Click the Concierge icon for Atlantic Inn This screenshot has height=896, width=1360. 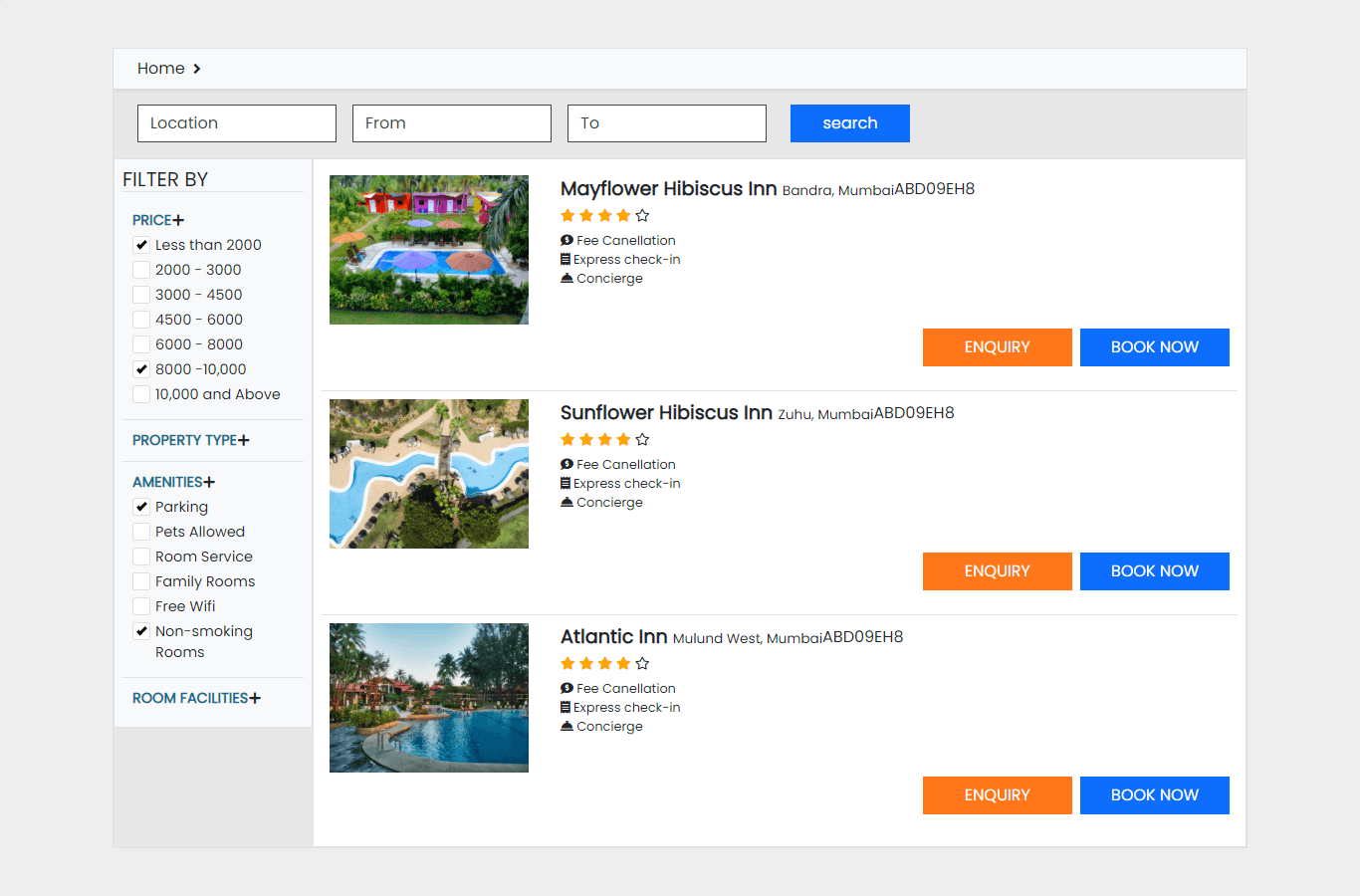coord(568,726)
